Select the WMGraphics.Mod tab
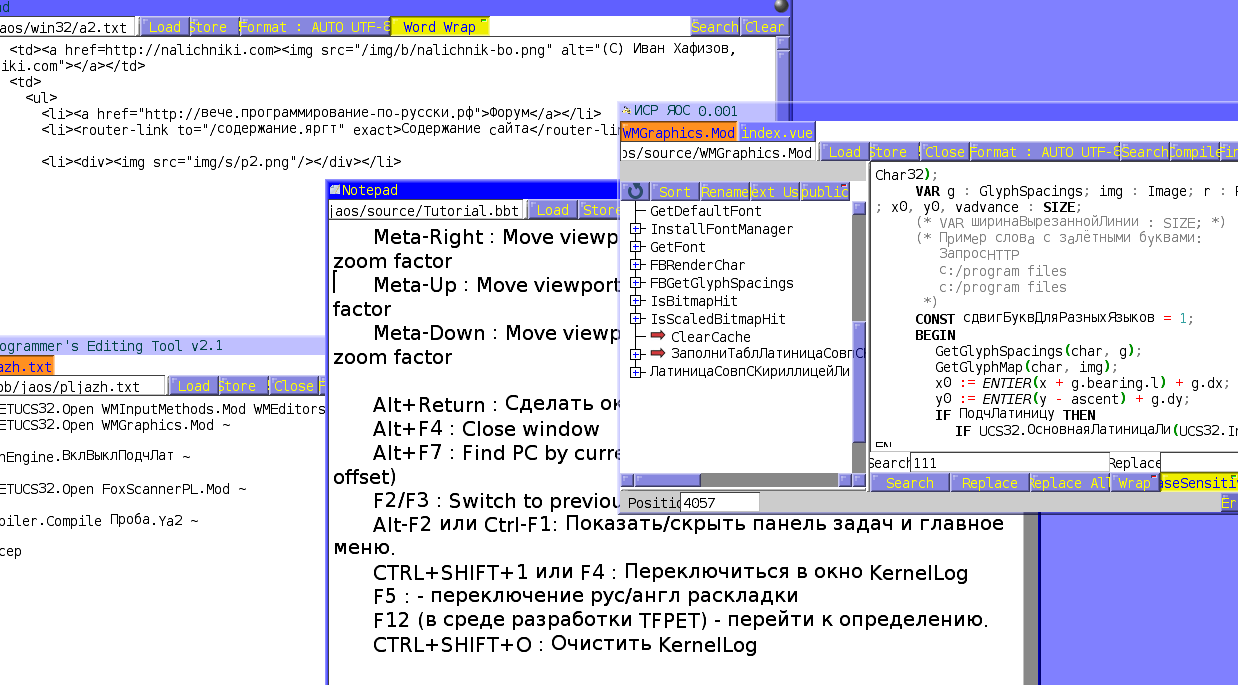The width and height of the screenshot is (1238, 685). tap(679, 132)
